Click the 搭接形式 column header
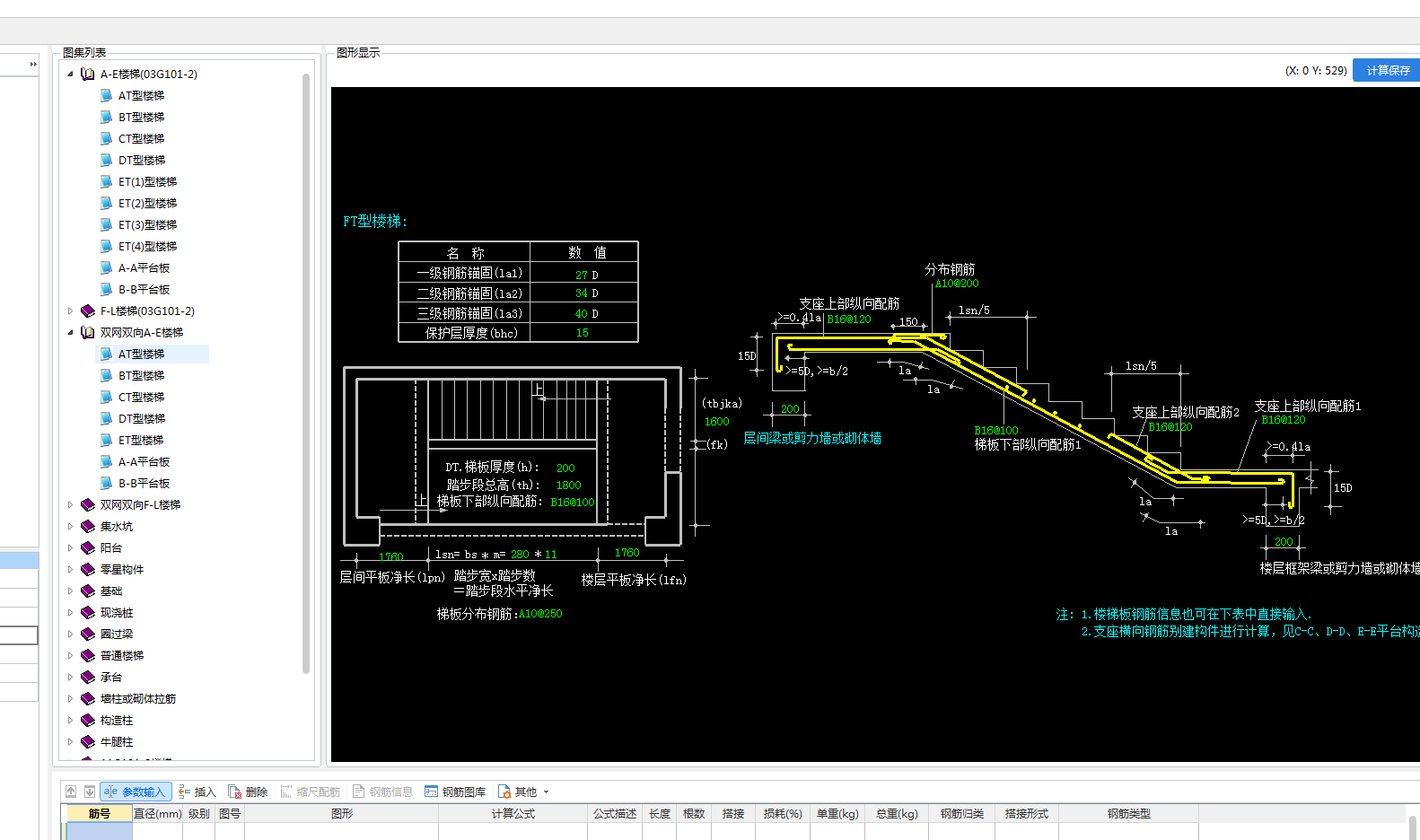 tap(1027, 814)
